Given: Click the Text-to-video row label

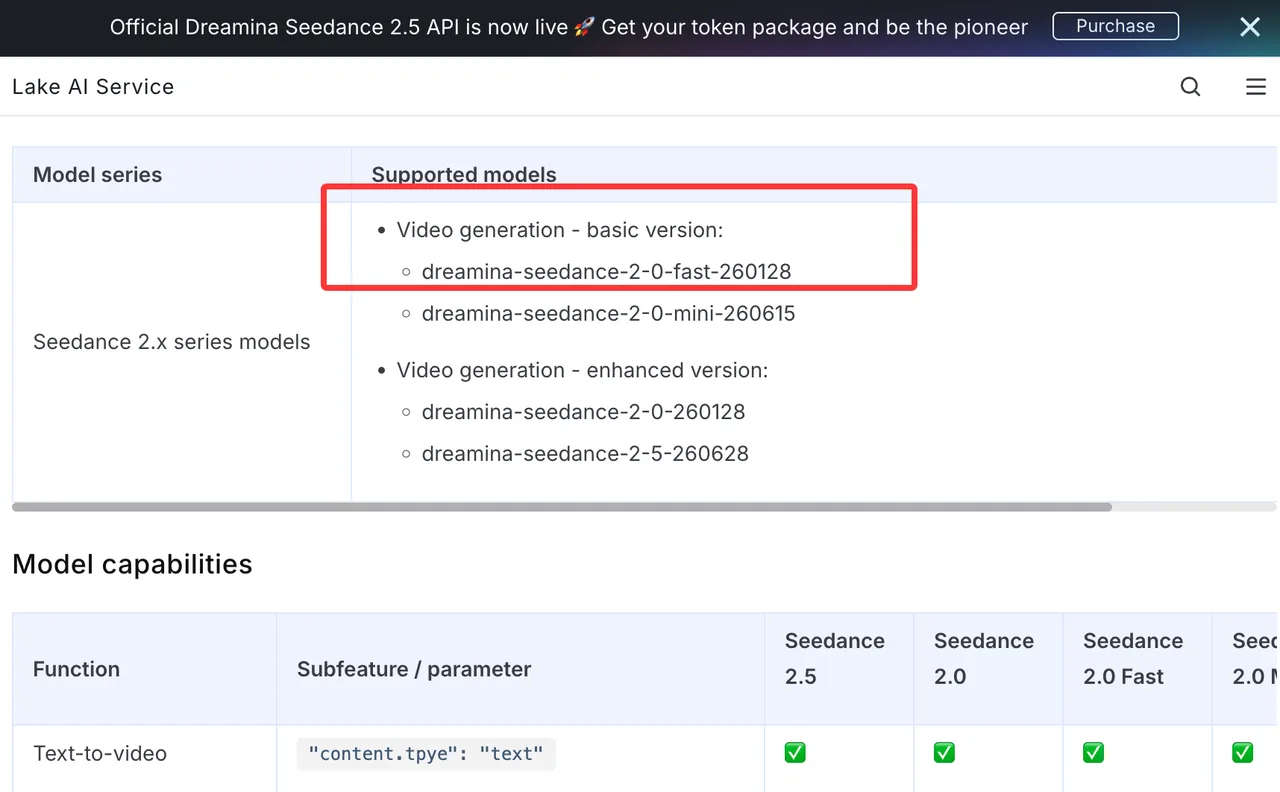Looking at the screenshot, I should click(x=100, y=753).
